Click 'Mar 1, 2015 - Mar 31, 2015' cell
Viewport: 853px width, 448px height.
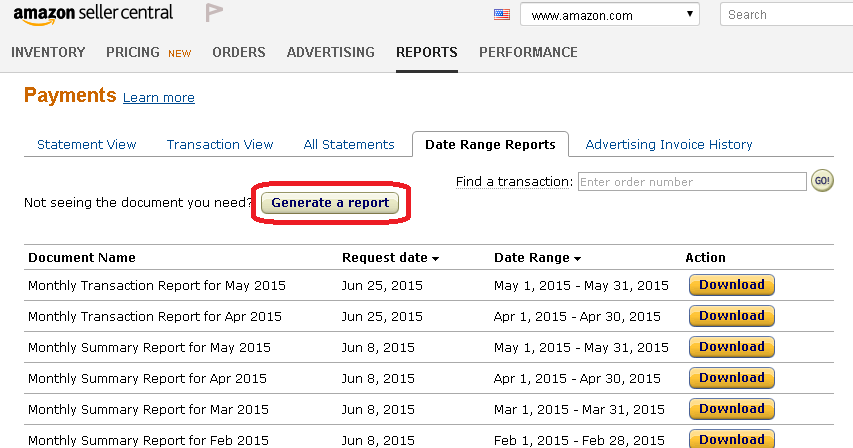click(579, 410)
